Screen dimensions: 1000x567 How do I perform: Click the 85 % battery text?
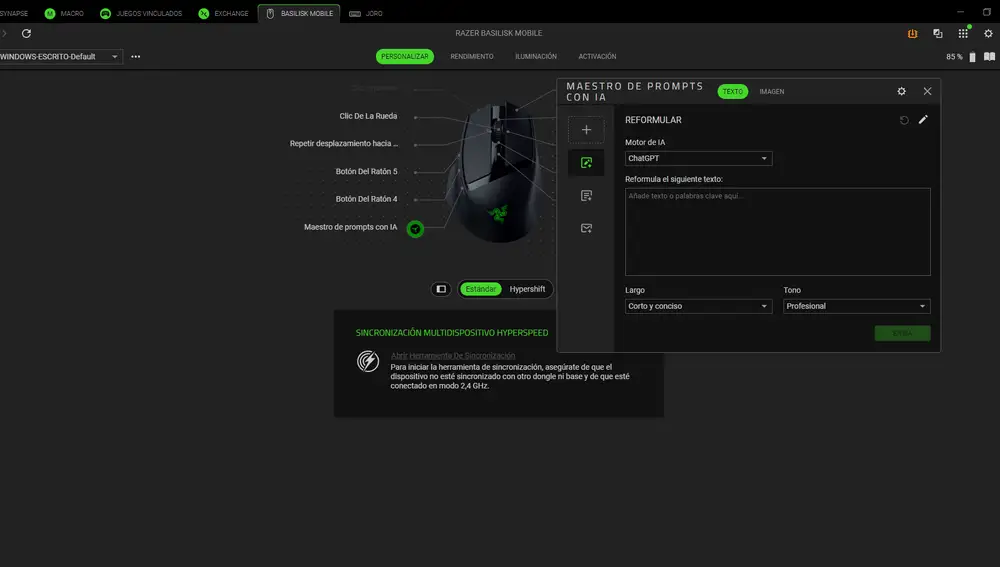(954, 57)
